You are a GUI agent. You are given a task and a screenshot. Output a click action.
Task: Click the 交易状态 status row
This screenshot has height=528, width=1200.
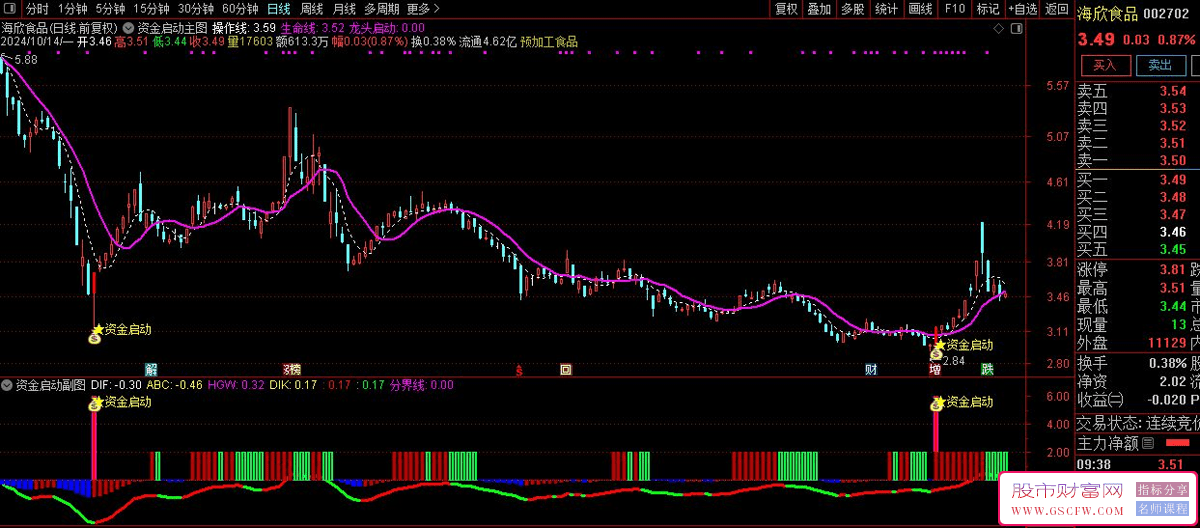tap(1138, 421)
